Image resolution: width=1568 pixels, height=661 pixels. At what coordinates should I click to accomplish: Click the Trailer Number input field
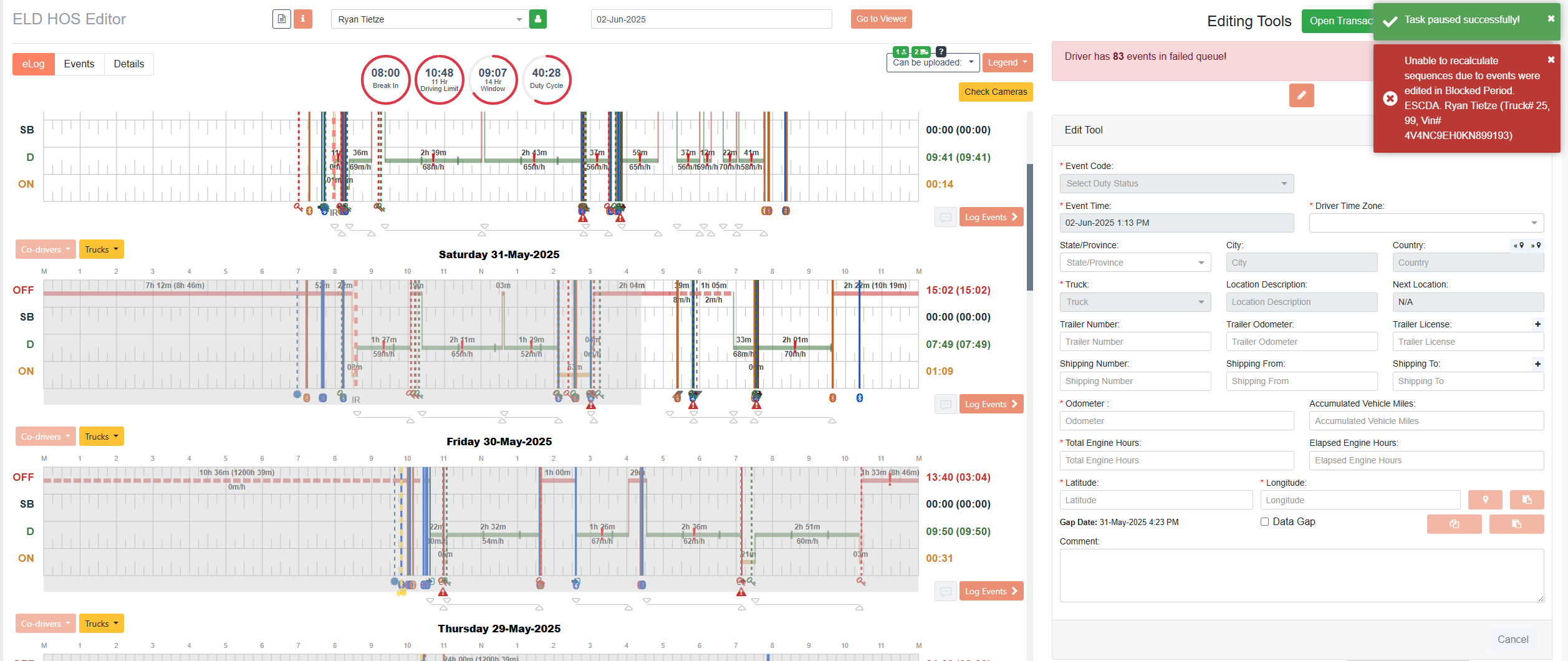coord(1135,342)
